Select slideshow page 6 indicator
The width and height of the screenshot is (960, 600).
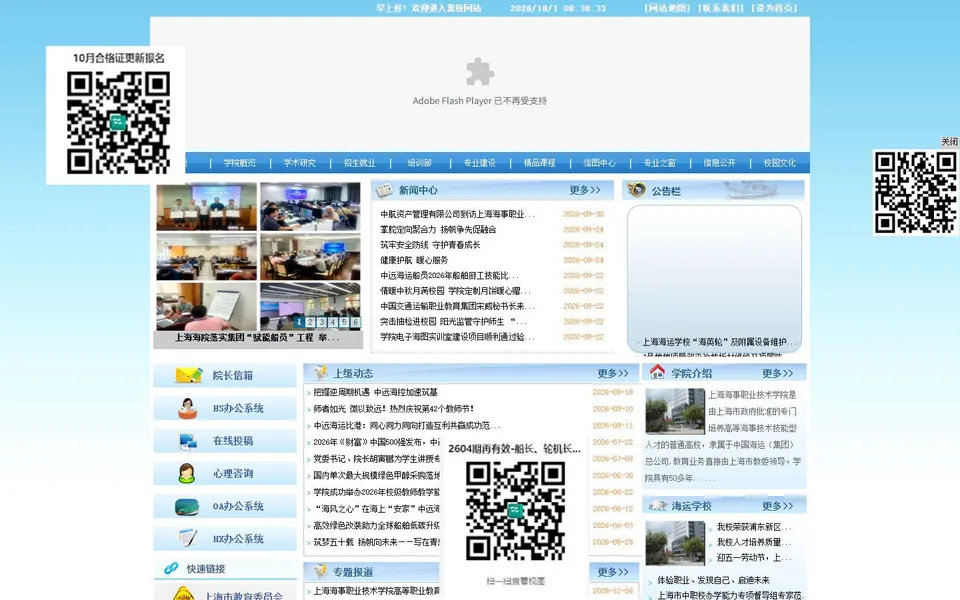tap(355, 322)
